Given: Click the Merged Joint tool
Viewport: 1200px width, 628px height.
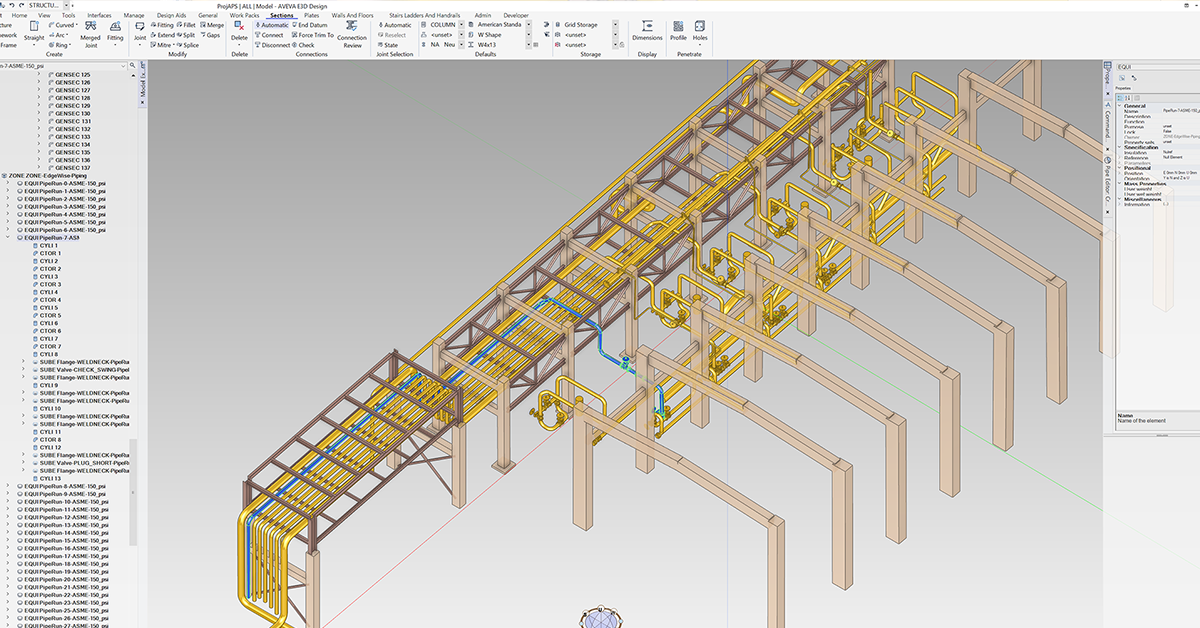Looking at the screenshot, I should pos(91,32).
